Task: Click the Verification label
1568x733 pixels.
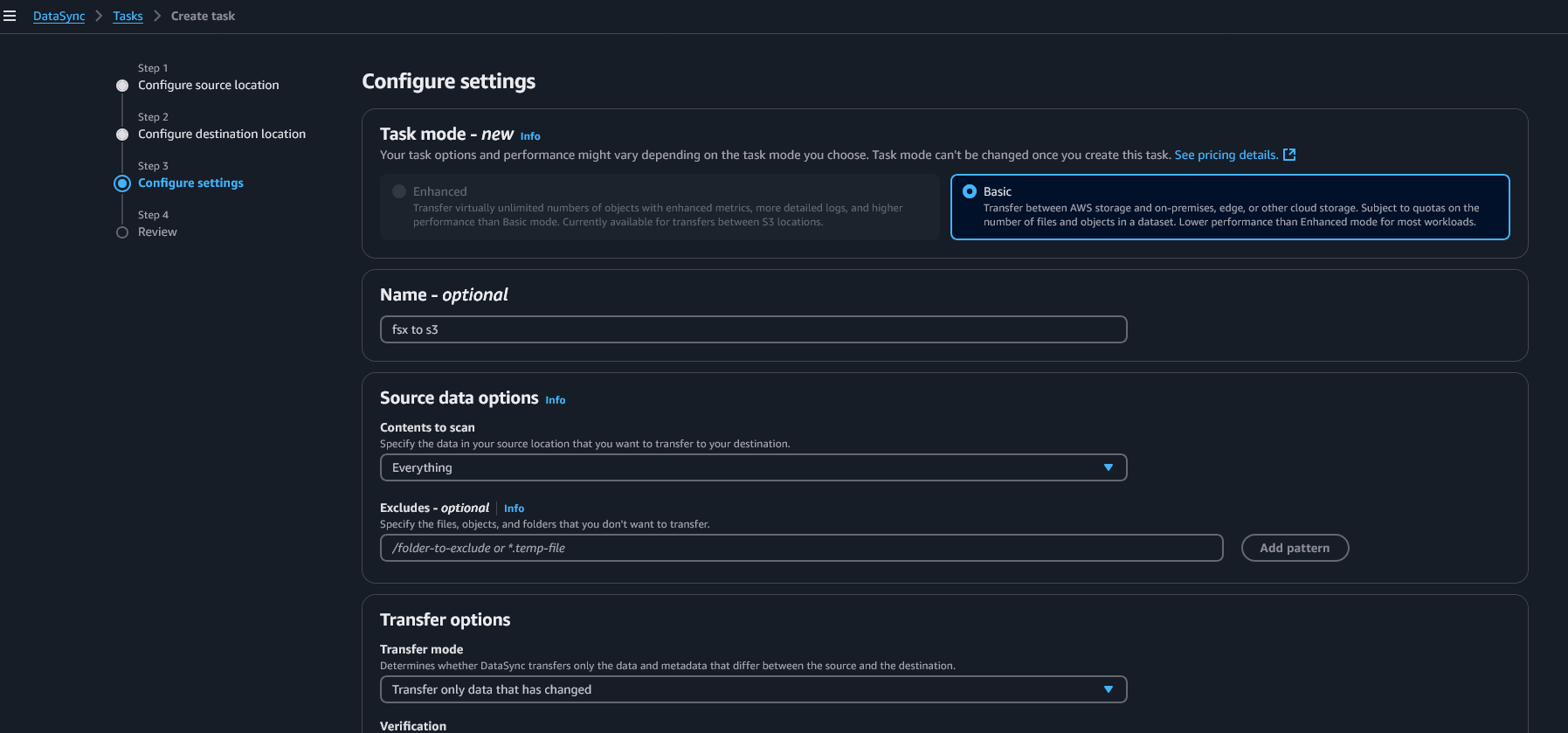Action: click(x=413, y=726)
